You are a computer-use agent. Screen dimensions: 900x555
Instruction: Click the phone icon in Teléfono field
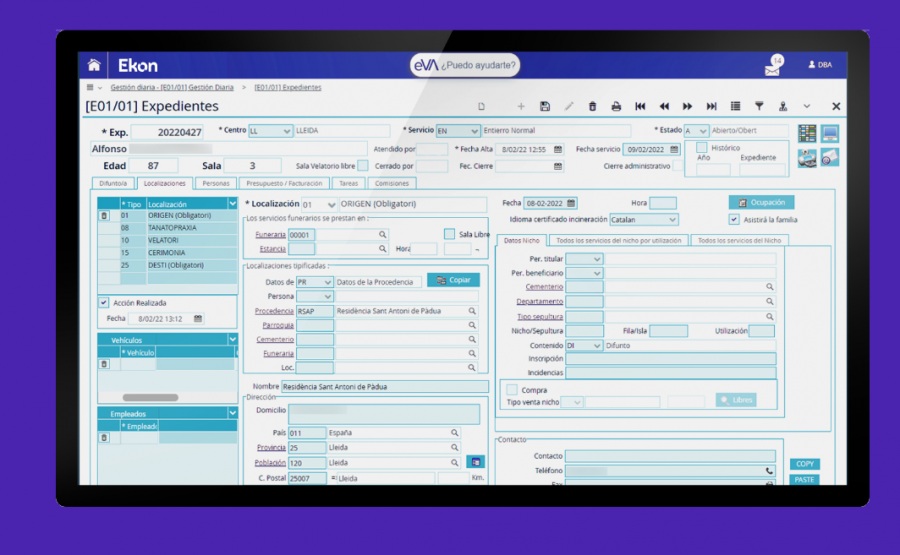pyautogui.click(x=769, y=471)
